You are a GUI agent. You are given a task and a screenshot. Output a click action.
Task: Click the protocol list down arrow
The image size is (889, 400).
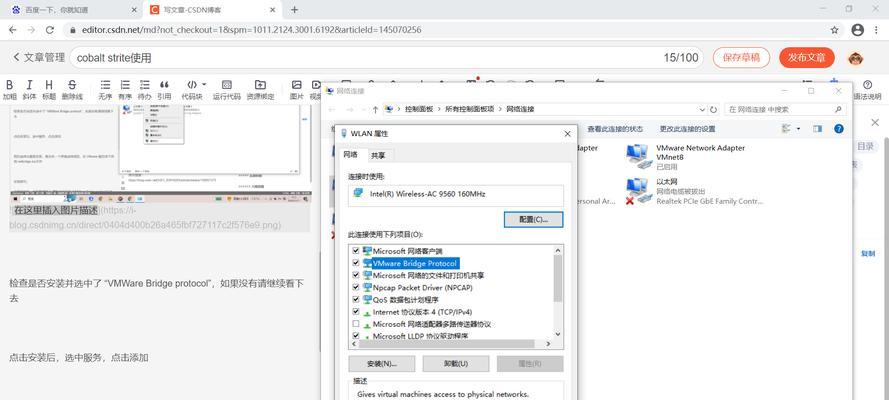tap(558, 335)
